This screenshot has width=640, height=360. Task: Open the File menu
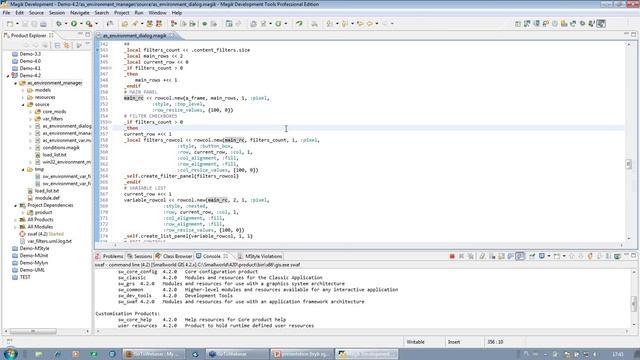point(7,13)
